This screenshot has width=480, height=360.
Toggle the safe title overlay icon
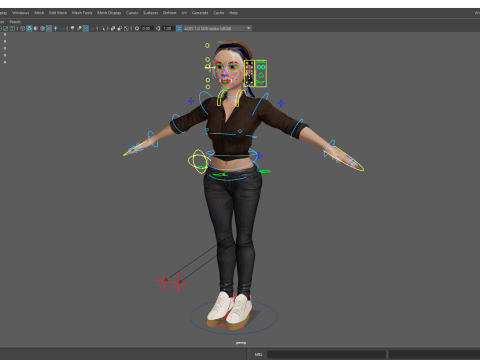click(12, 28)
